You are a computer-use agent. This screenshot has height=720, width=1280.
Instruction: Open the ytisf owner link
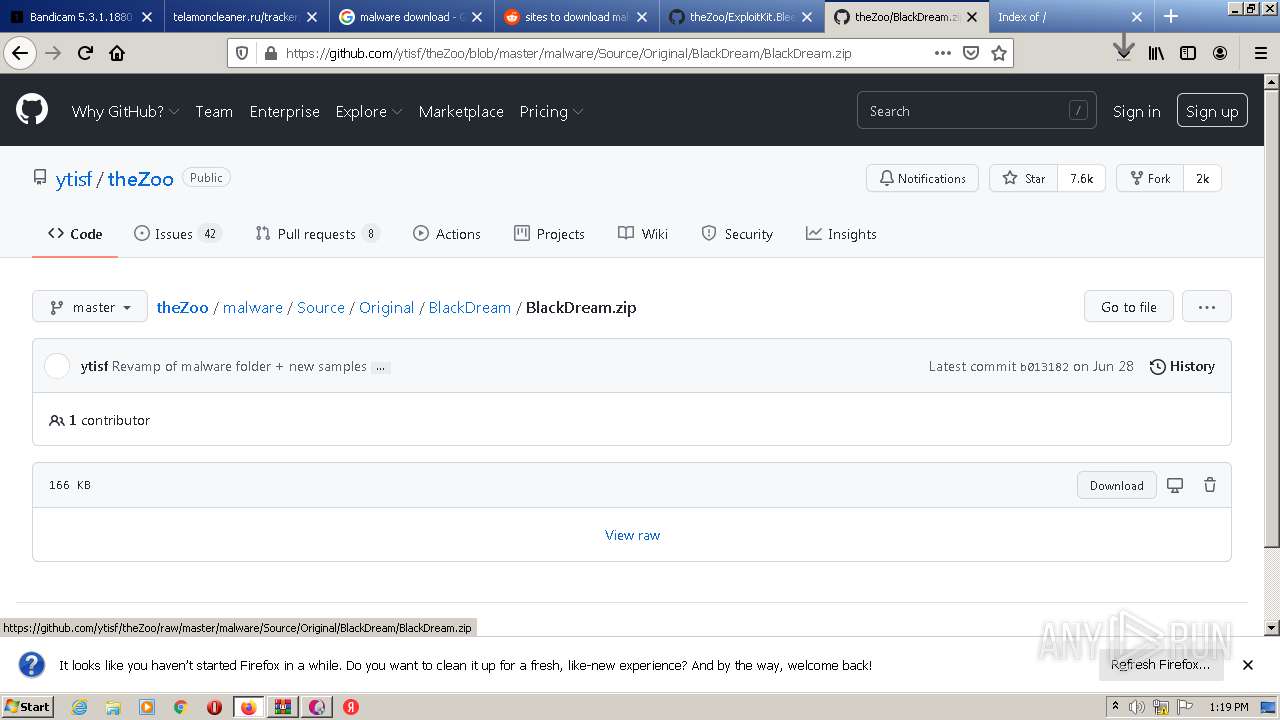(x=74, y=179)
